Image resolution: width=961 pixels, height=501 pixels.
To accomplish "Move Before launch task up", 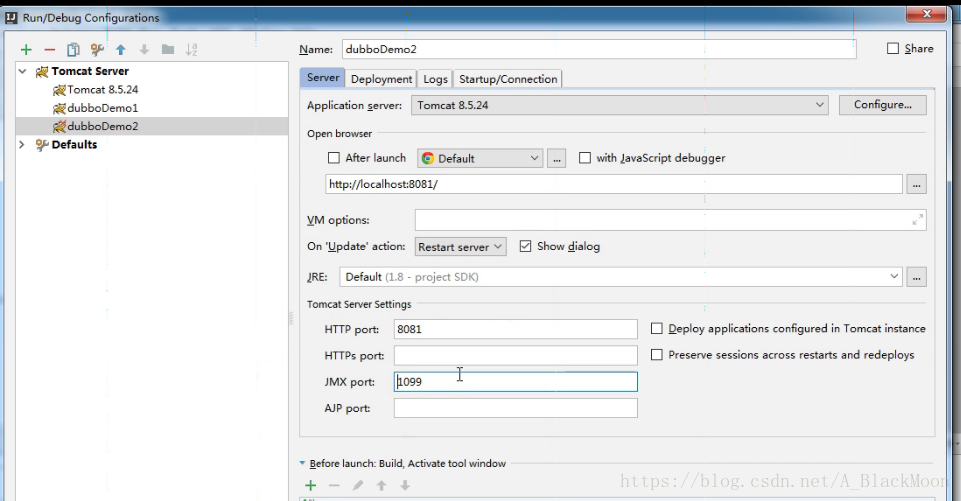I will tap(381, 486).
